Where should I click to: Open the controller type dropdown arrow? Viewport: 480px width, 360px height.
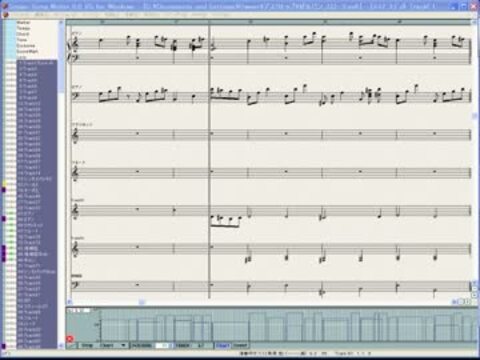123,346
